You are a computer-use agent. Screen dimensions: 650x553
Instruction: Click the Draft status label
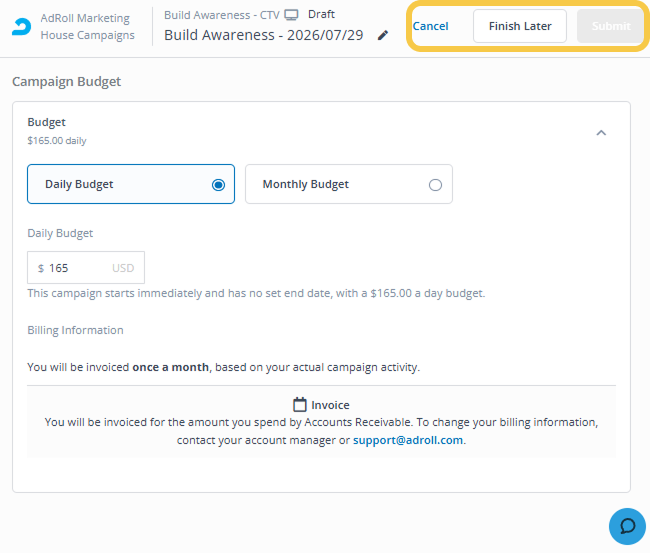point(321,15)
